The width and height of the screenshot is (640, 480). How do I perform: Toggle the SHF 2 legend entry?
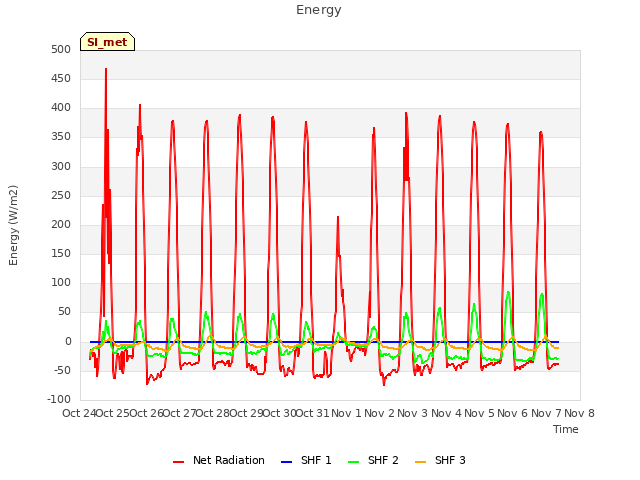373,460
